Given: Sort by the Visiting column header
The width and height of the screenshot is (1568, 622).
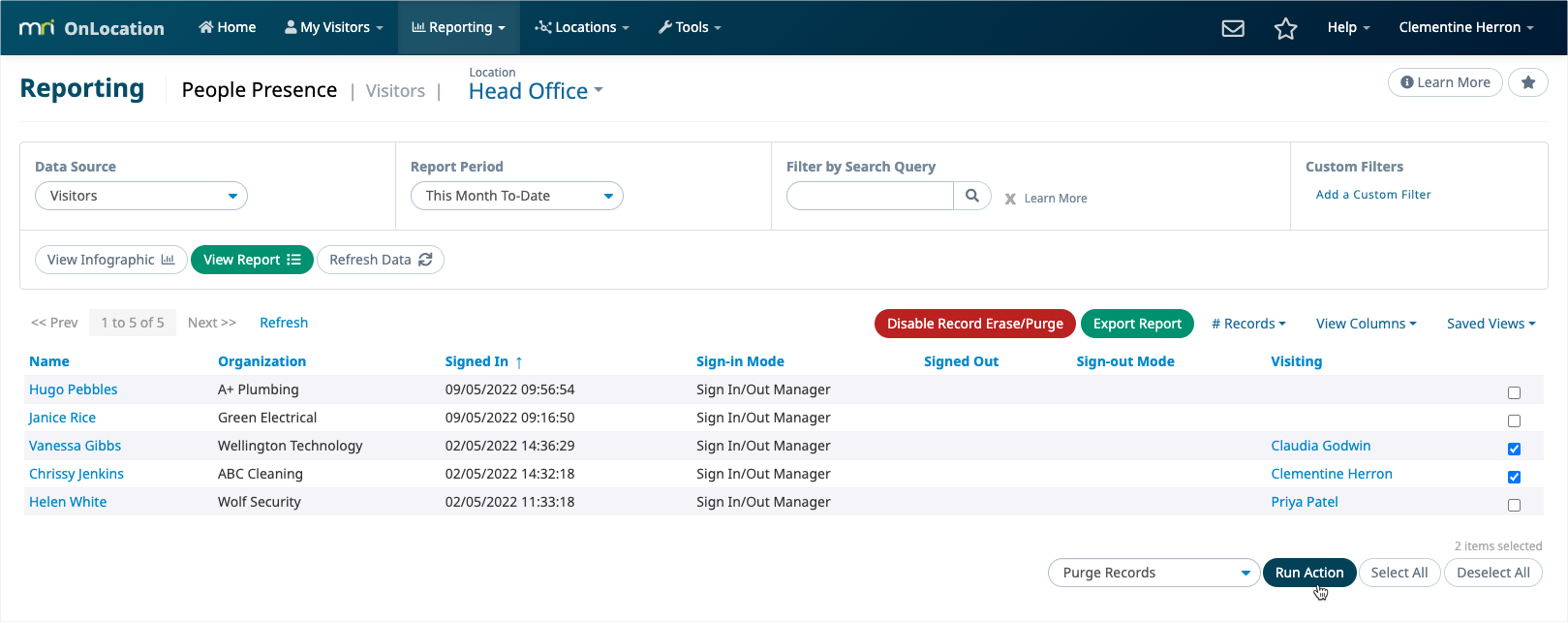Looking at the screenshot, I should pyautogui.click(x=1296, y=361).
